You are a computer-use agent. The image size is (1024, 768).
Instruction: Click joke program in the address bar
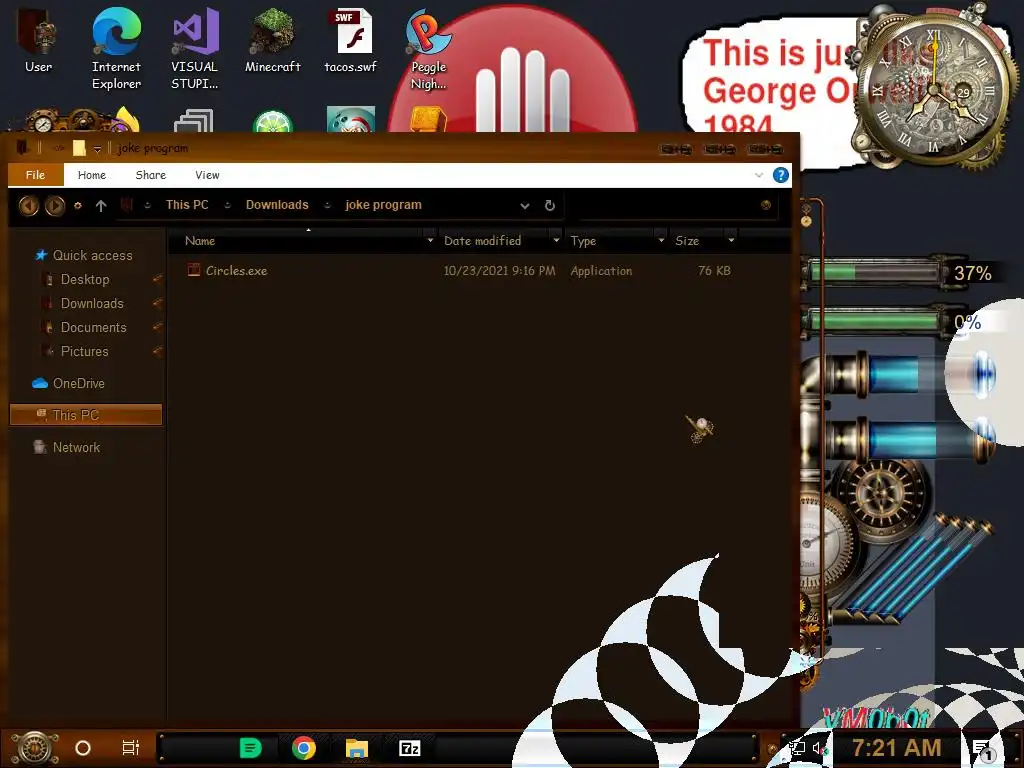383,205
